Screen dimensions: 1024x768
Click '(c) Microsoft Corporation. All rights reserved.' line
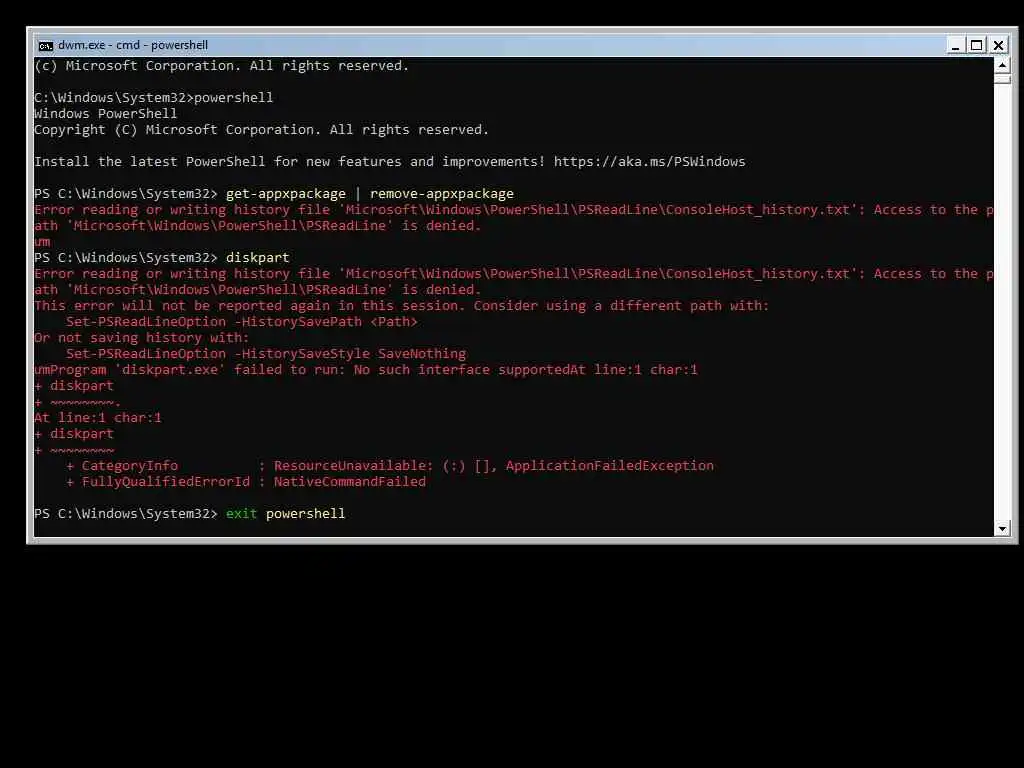coord(221,66)
